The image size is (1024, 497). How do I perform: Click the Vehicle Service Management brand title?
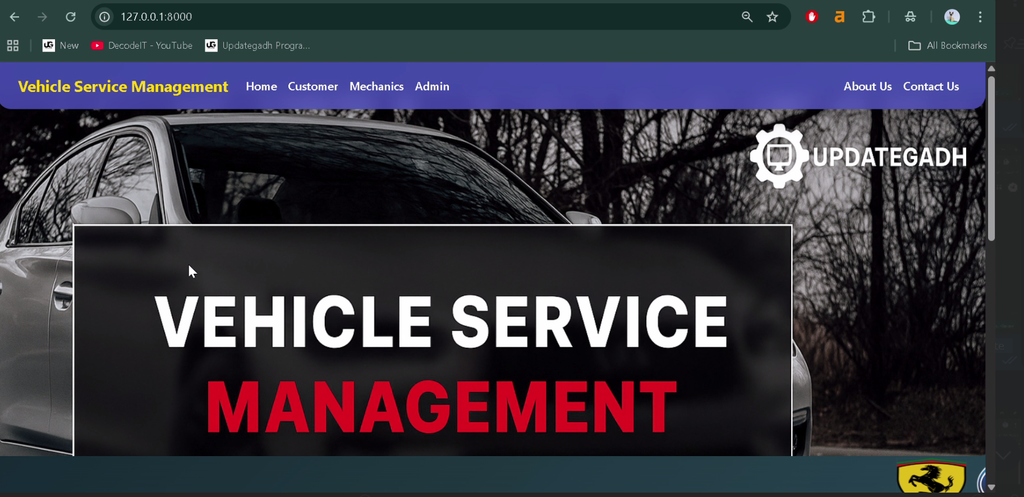click(123, 86)
